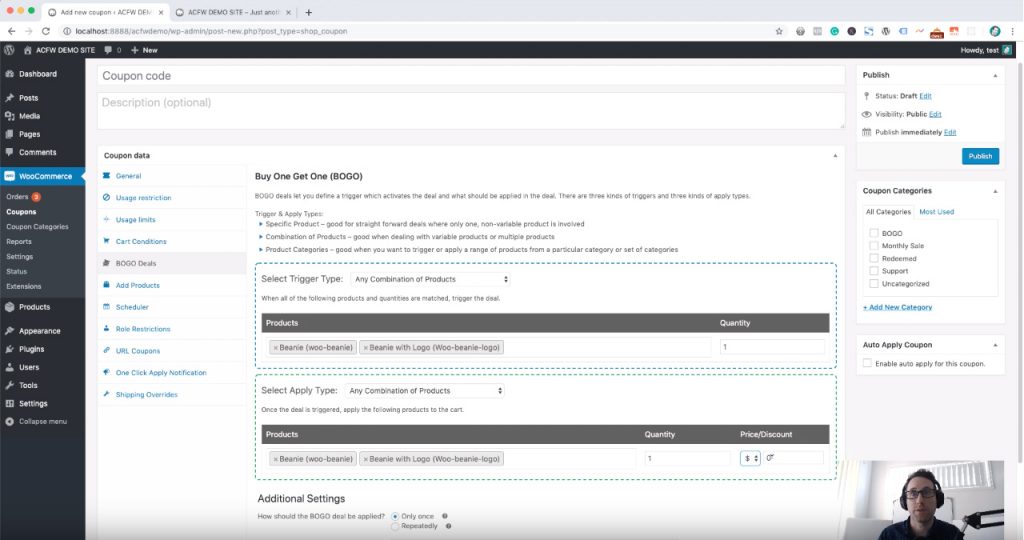
Task: Select the Only once radio button
Action: [395, 516]
